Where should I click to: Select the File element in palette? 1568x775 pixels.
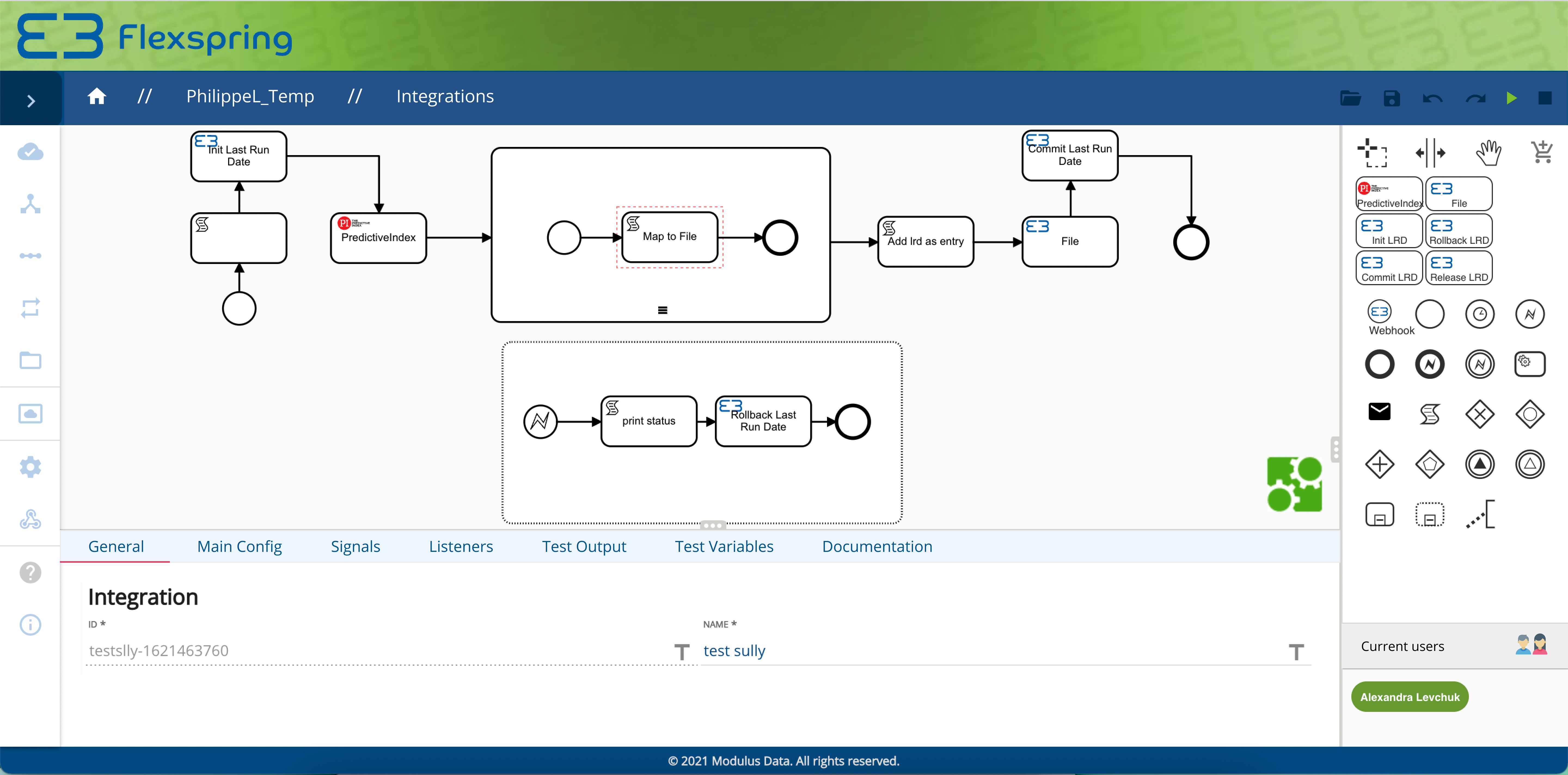click(x=1459, y=194)
